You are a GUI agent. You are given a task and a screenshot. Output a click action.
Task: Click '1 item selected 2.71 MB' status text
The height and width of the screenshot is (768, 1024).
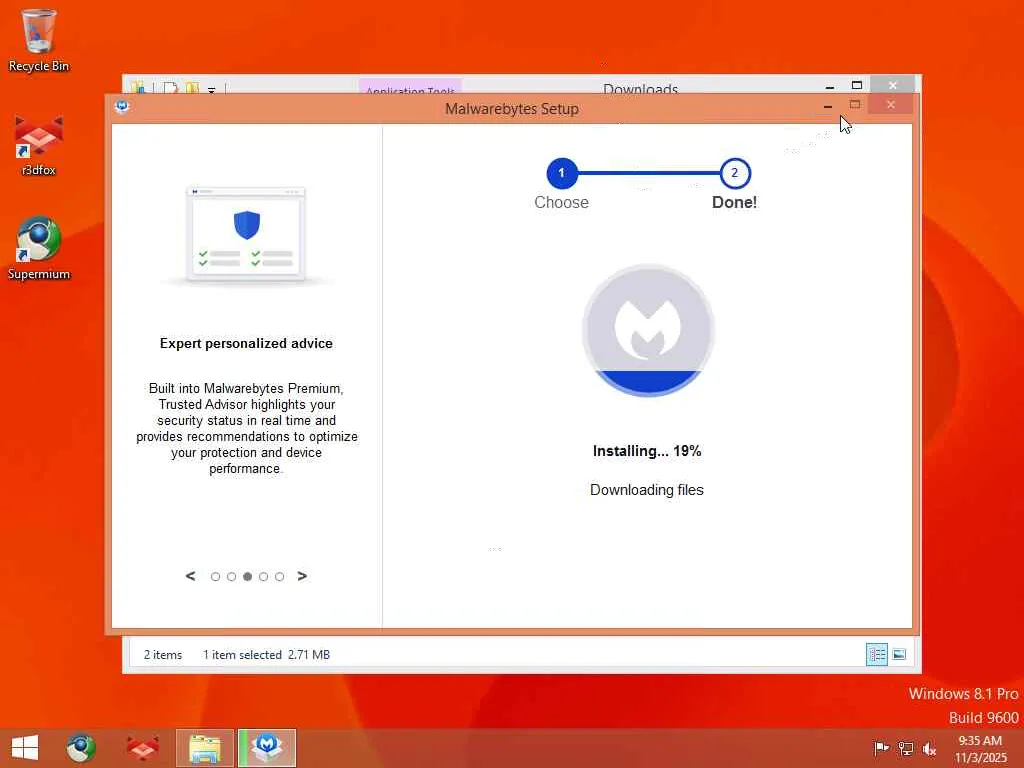tap(266, 655)
